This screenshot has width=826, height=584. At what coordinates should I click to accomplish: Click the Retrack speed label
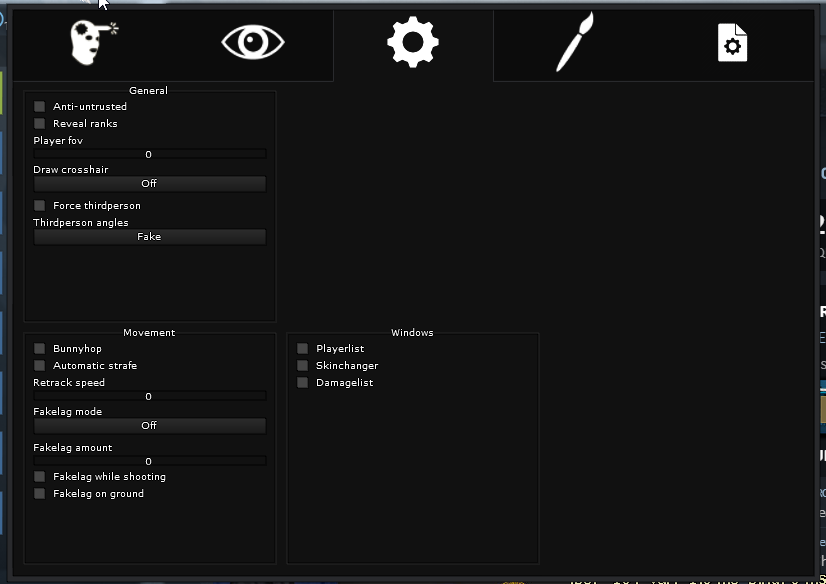(69, 383)
